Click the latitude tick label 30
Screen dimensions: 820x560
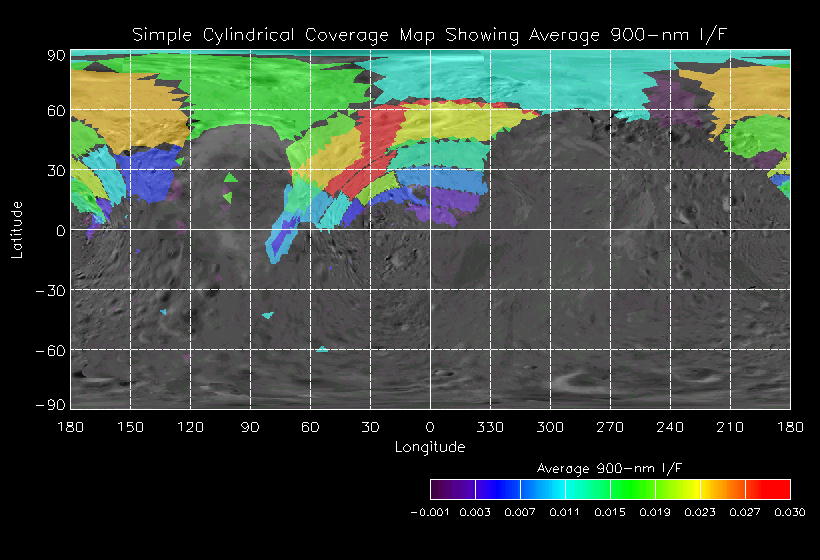pyautogui.click(x=56, y=170)
